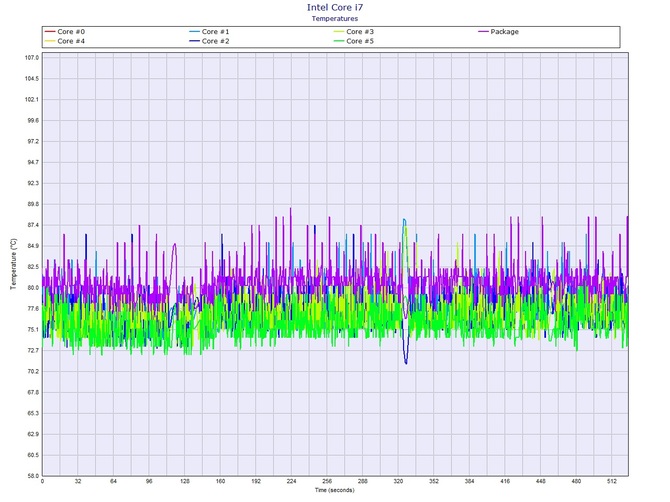The image size is (670, 502).
Task: Click the Core #3 legend entry
Action: click(354, 32)
